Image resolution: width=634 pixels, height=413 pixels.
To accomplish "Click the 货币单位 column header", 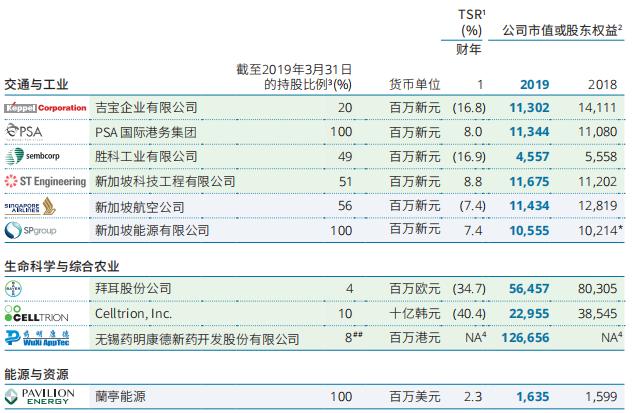I will [414, 85].
